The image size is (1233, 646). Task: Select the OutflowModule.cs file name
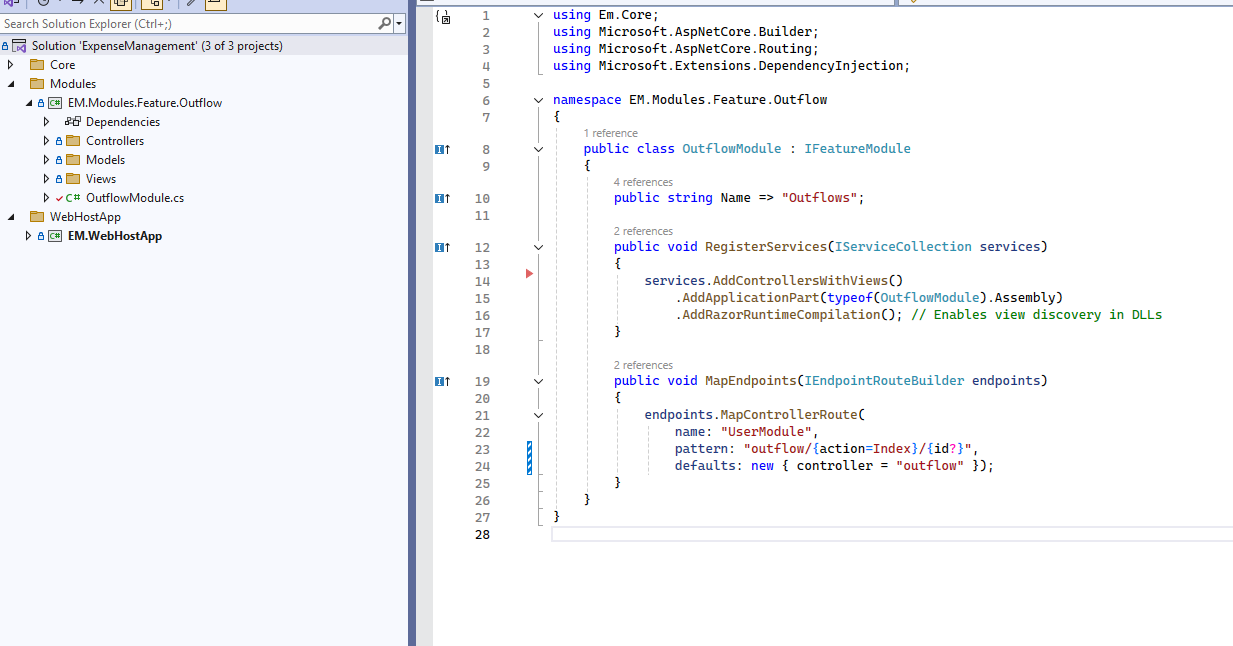point(135,198)
